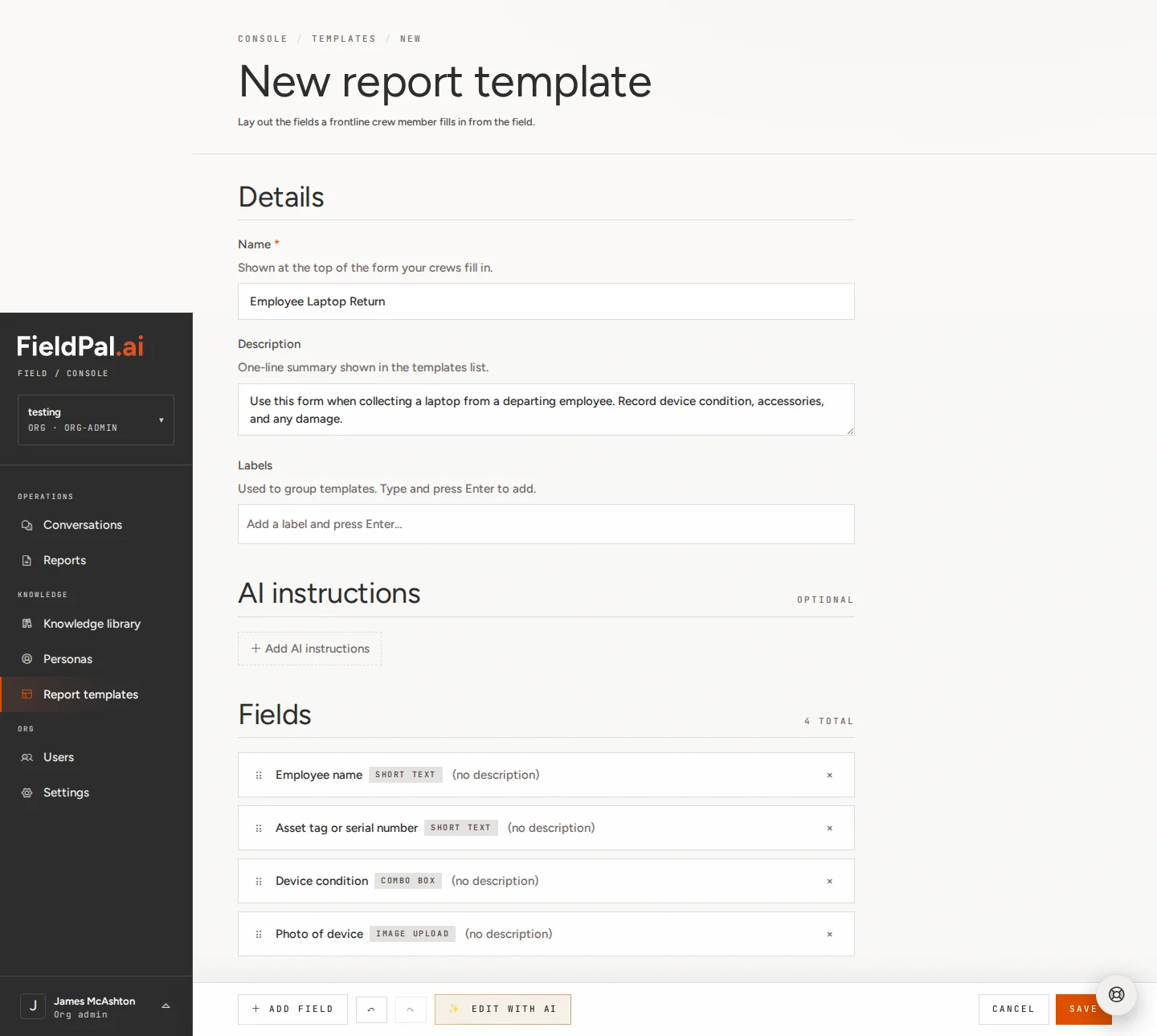Click the Personas face icon
Image resolution: width=1157 pixels, height=1036 pixels.
point(27,659)
